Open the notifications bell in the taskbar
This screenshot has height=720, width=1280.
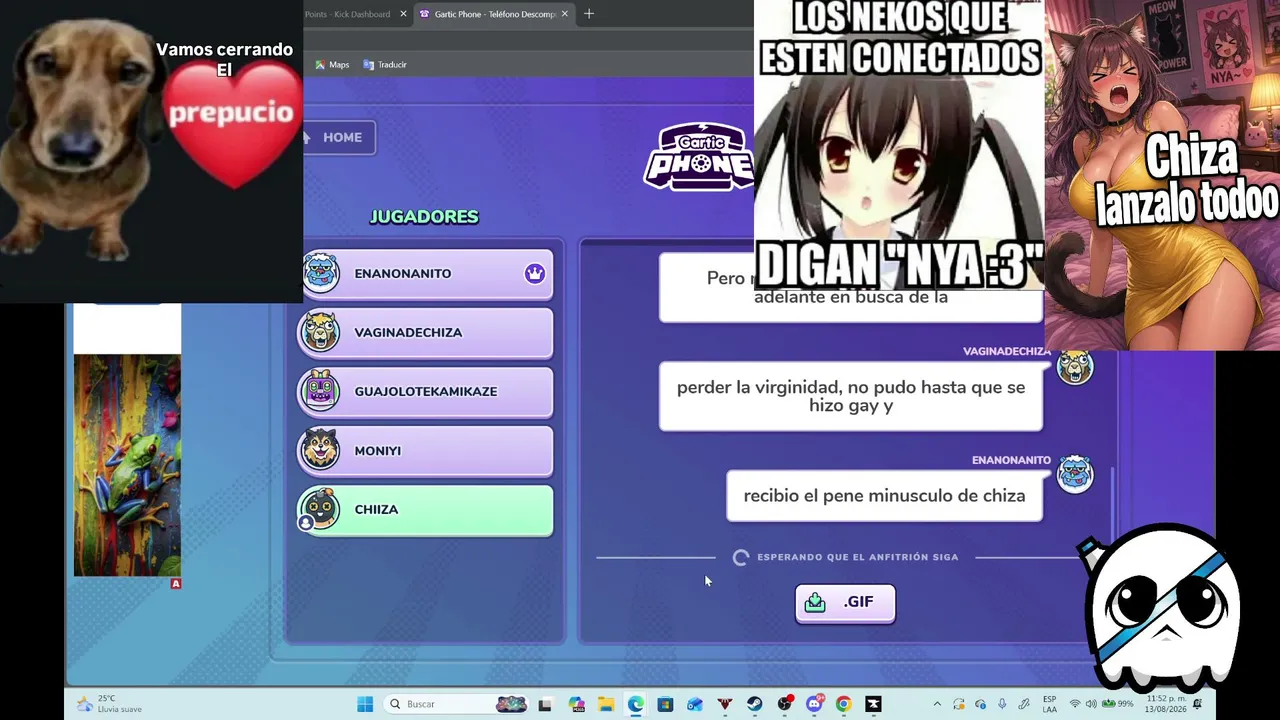tap(1197, 704)
